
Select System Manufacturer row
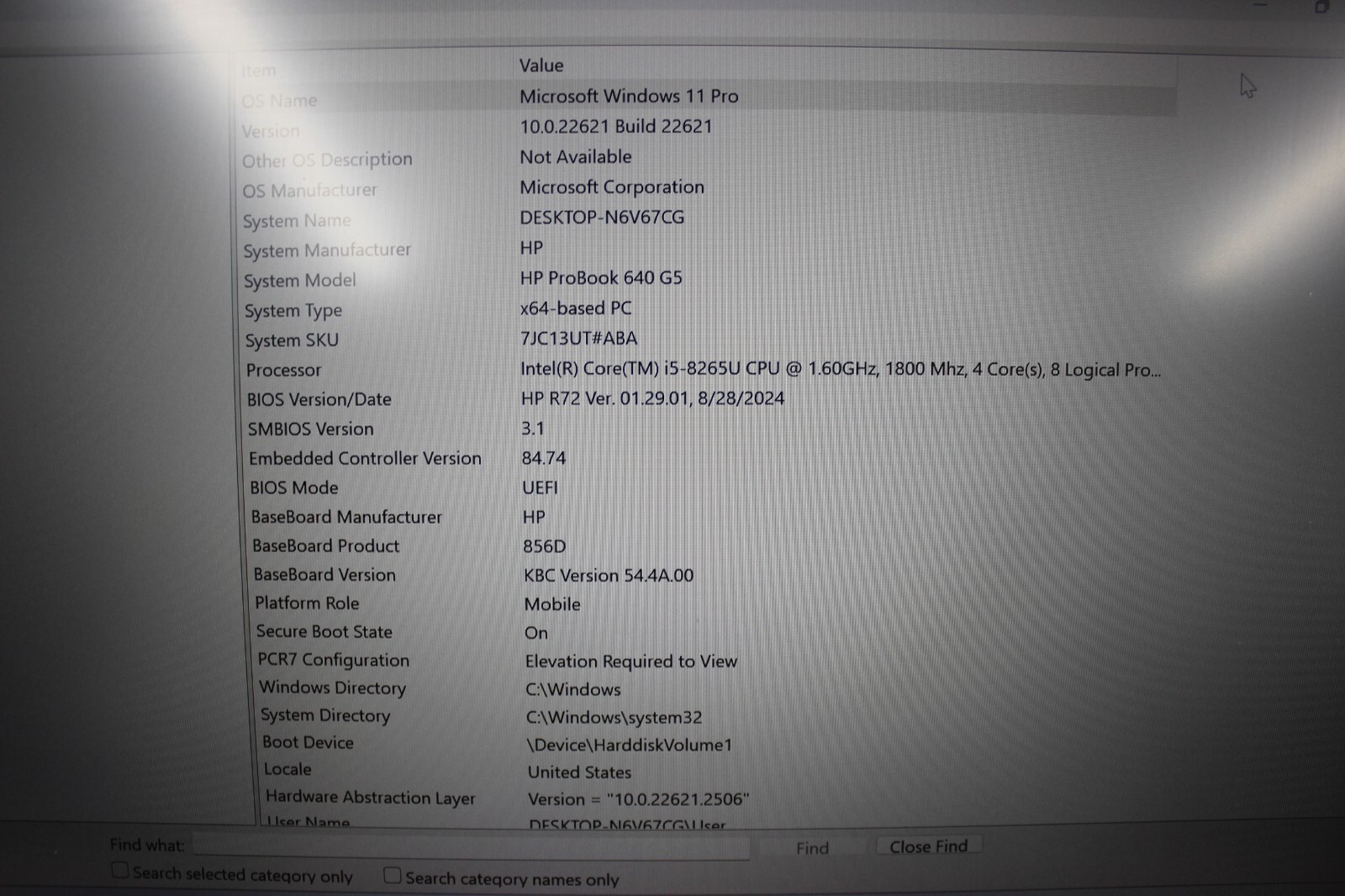click(x=327, y=250)
